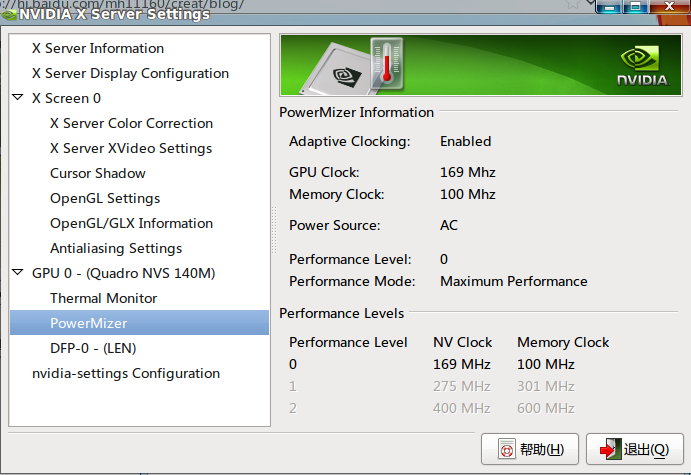Open X Server Information page
691x475 pixels.
pos(98,48)
